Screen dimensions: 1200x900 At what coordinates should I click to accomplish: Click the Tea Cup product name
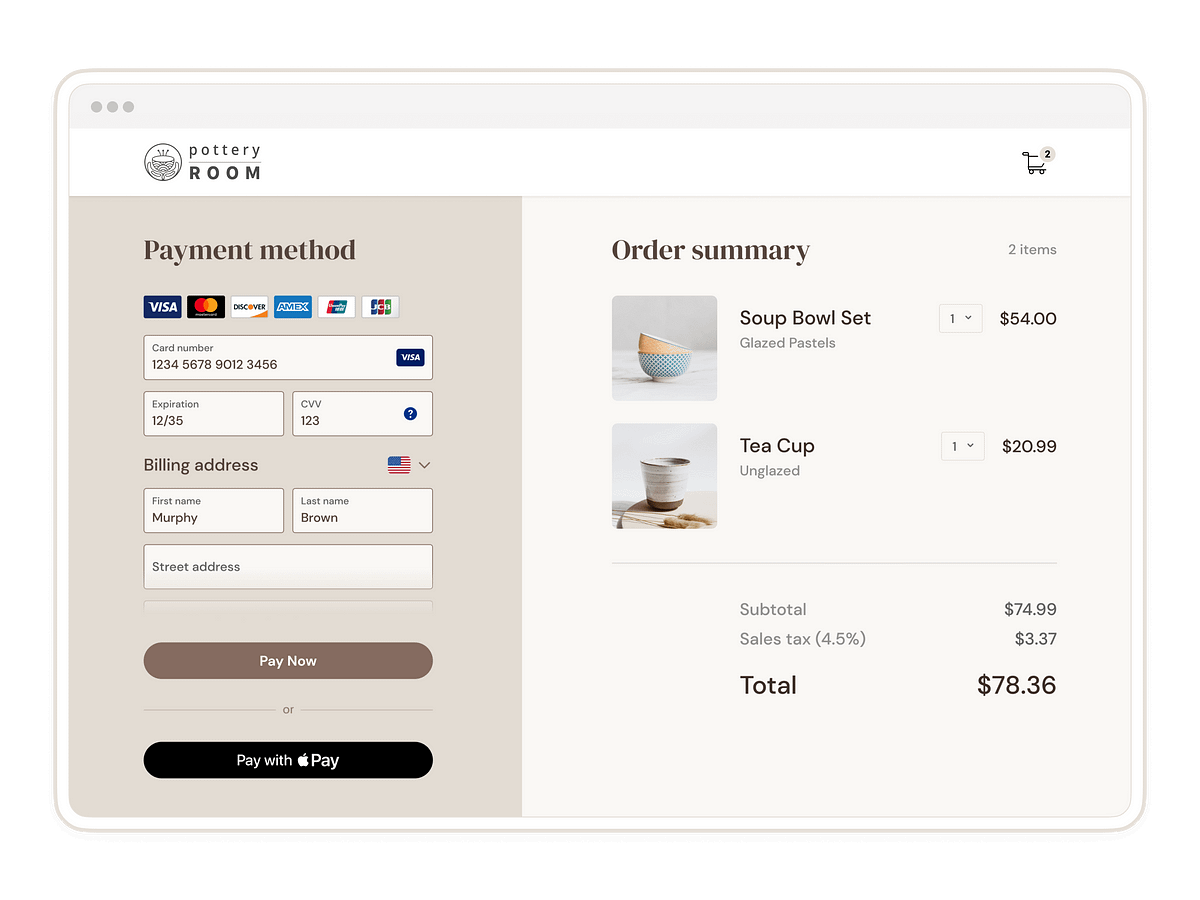(x=777, y=446)
